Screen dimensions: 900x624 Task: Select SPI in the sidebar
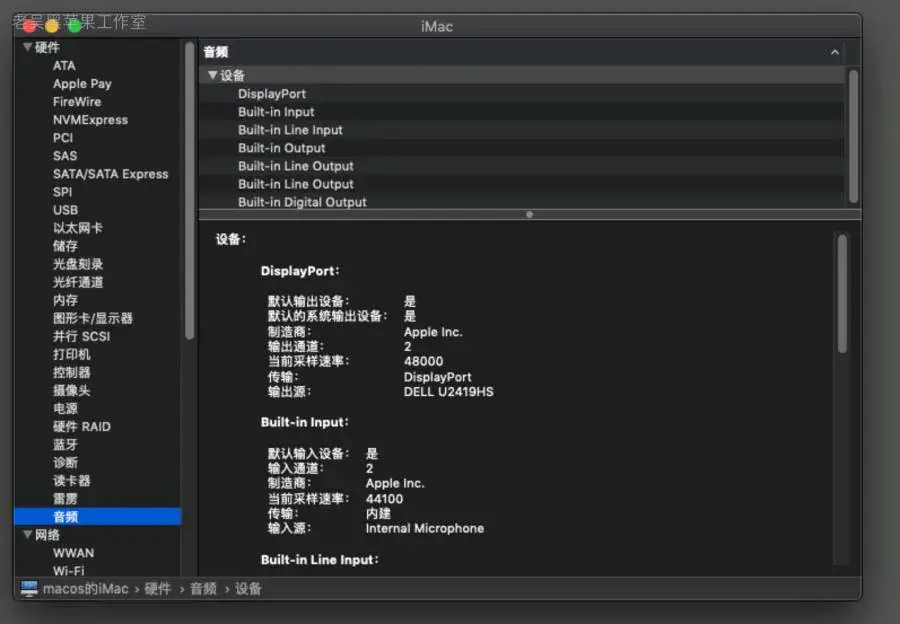(x=63, y=192)
